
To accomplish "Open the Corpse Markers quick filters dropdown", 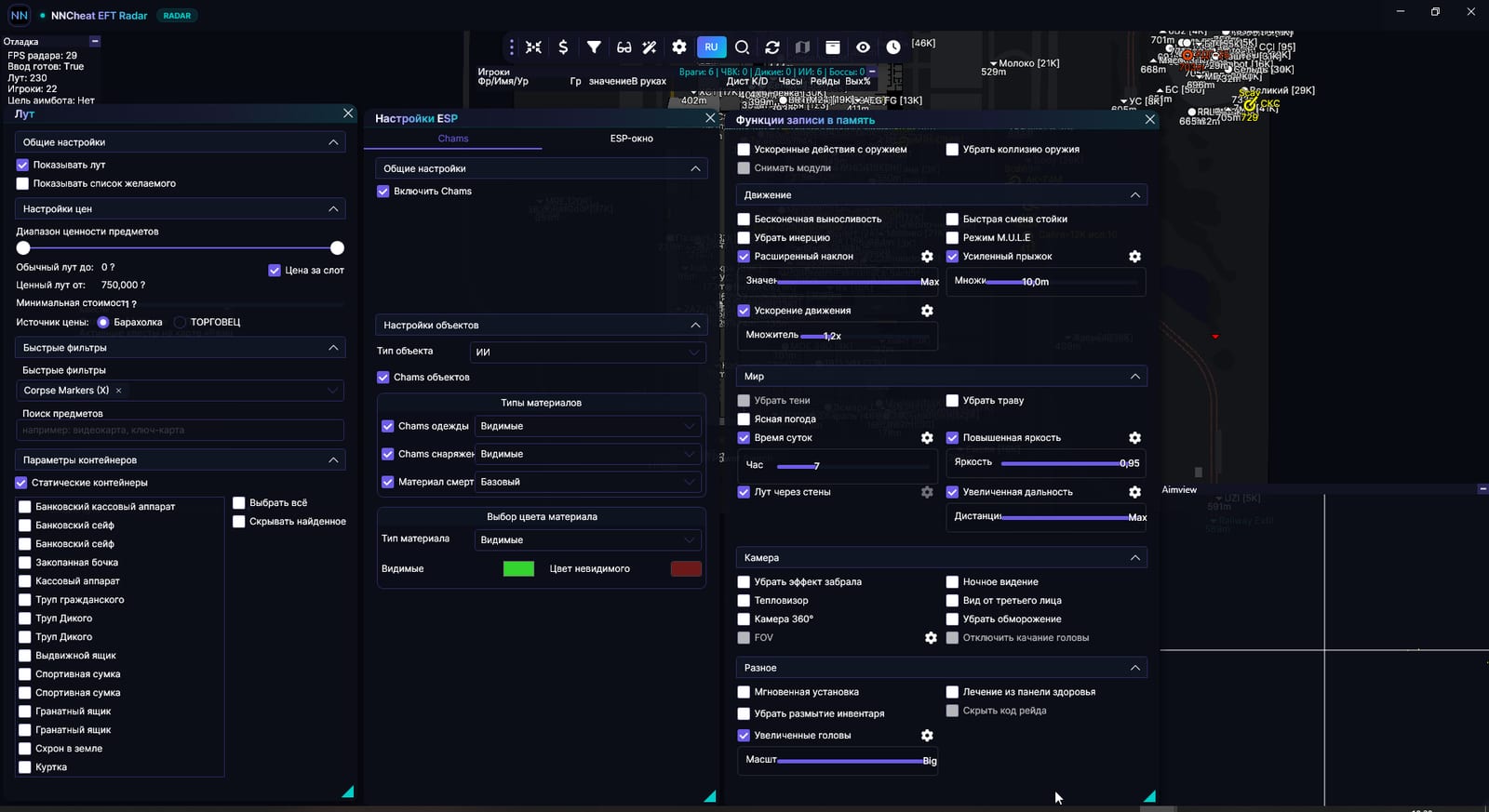I will [180, 391].
